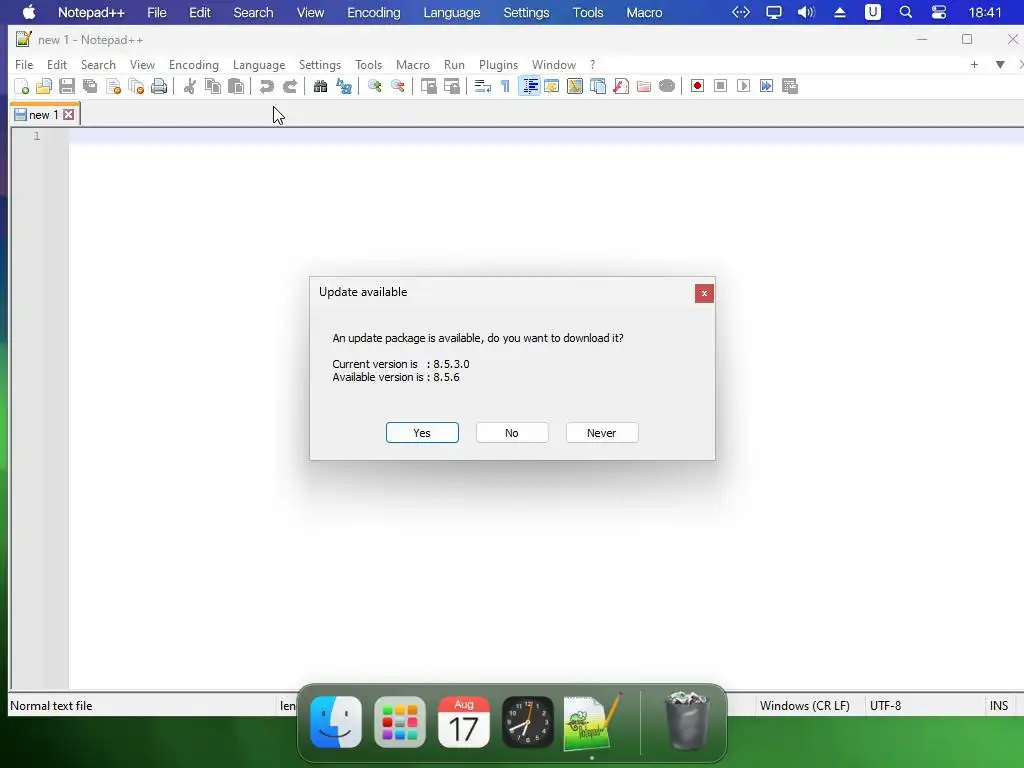Open Spotlight search in macOS menu bar

click(x=905, y=12)
